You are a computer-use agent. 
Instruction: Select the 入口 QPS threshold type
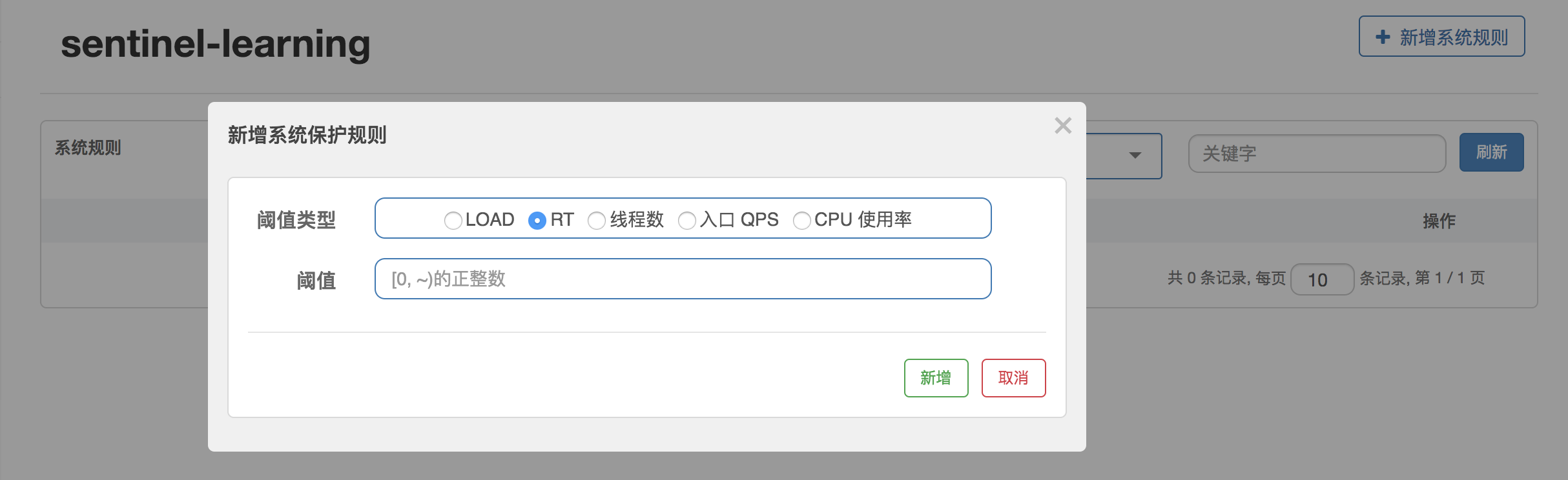686,220
